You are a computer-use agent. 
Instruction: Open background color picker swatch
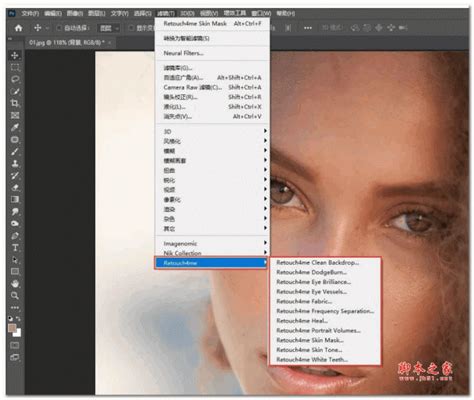19,334
